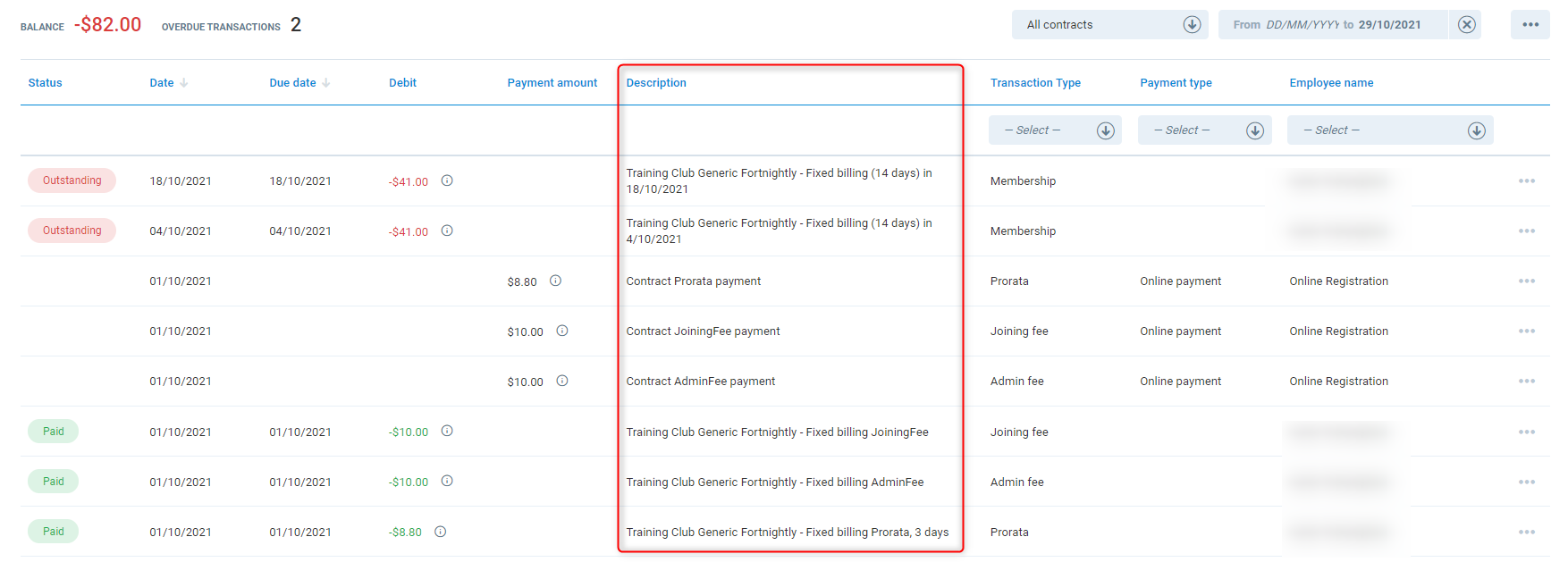Open more options menu at top right
The width and height of the screenshot is (1568, 562).
click(x=1530, y=25)
